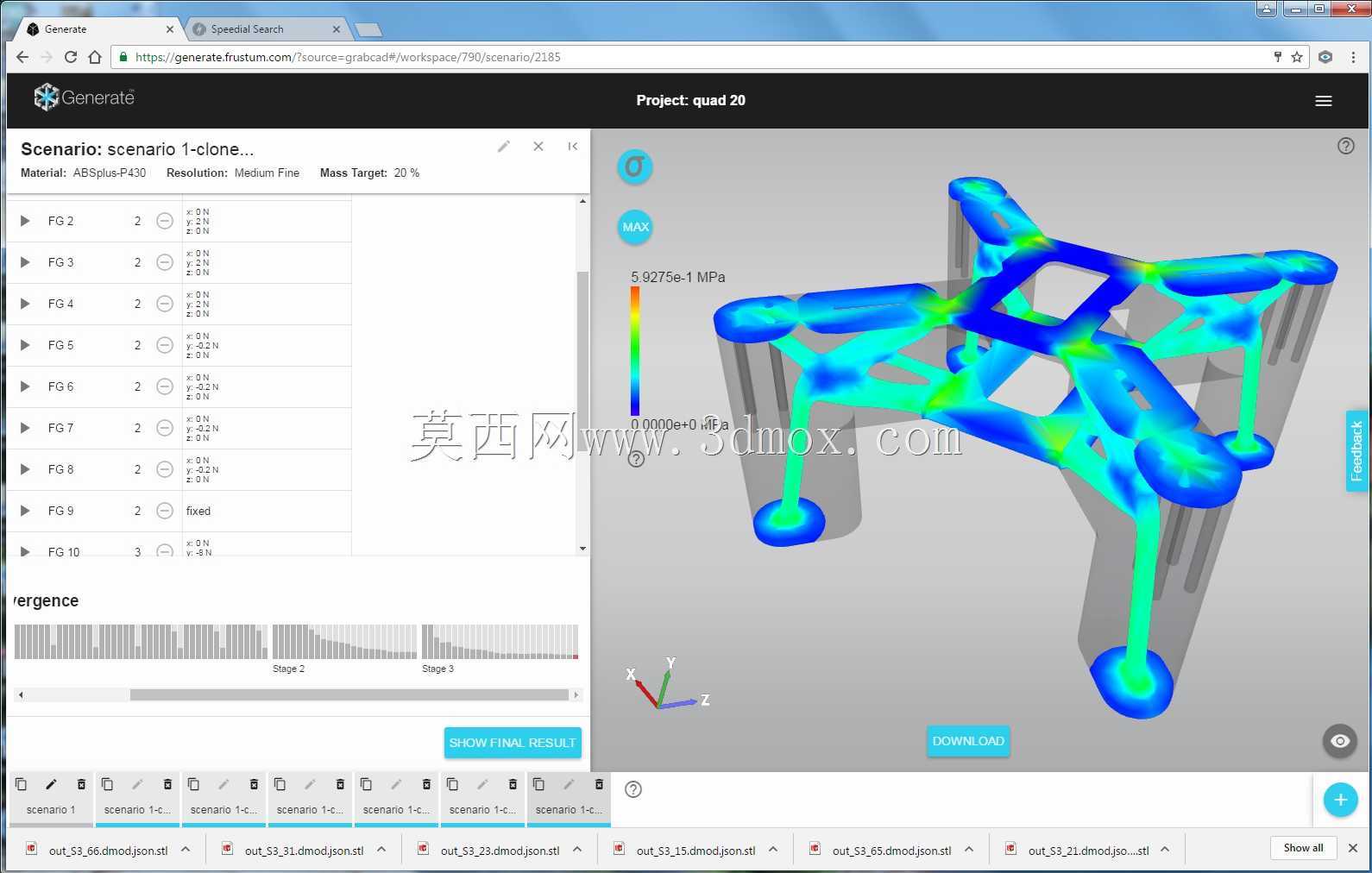The image size is (1372, 873).
Task: Expand the FG 9 row
Action: [25, 511]
